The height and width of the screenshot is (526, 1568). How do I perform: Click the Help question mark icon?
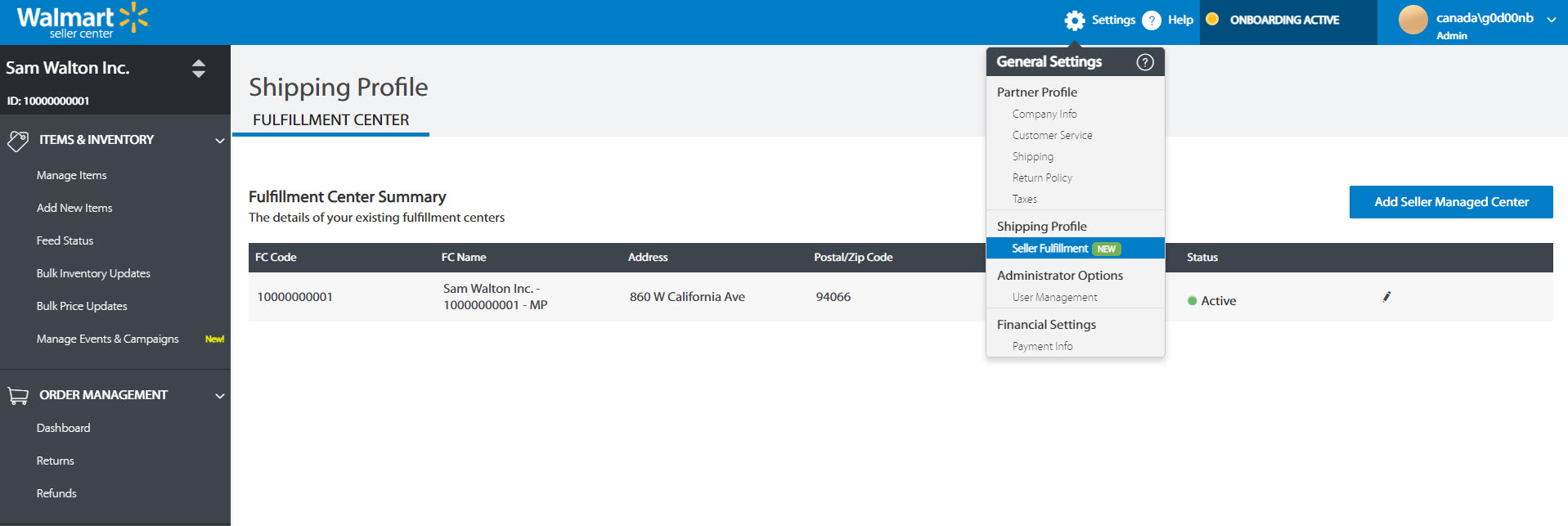(1151, 20)
